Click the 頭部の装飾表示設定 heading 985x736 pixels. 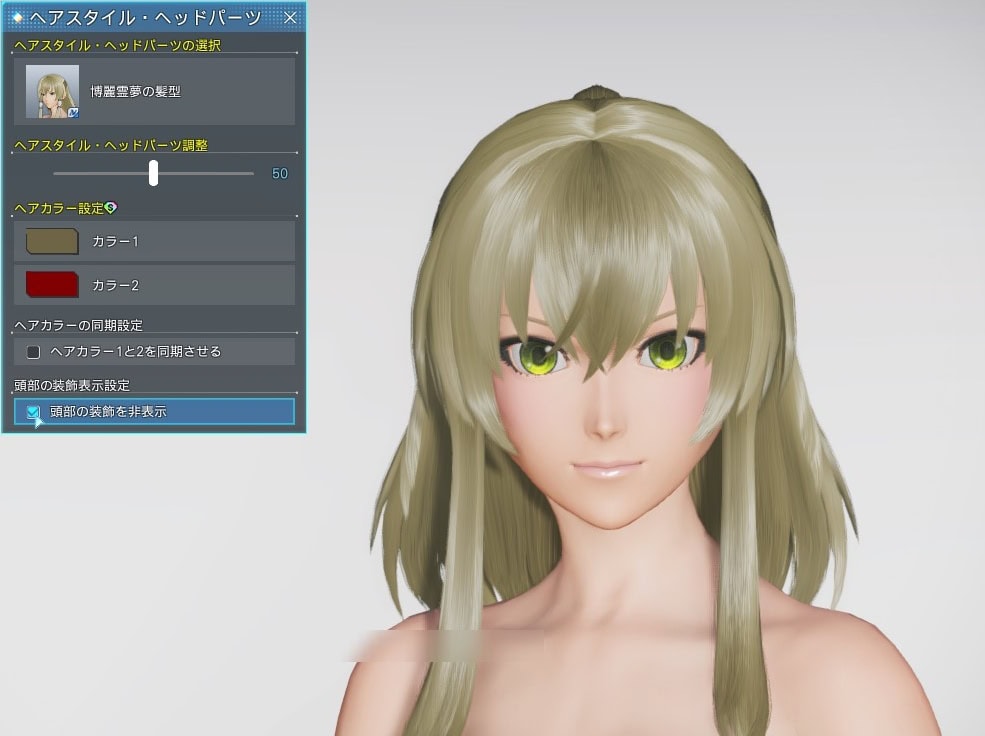point(72,385)
